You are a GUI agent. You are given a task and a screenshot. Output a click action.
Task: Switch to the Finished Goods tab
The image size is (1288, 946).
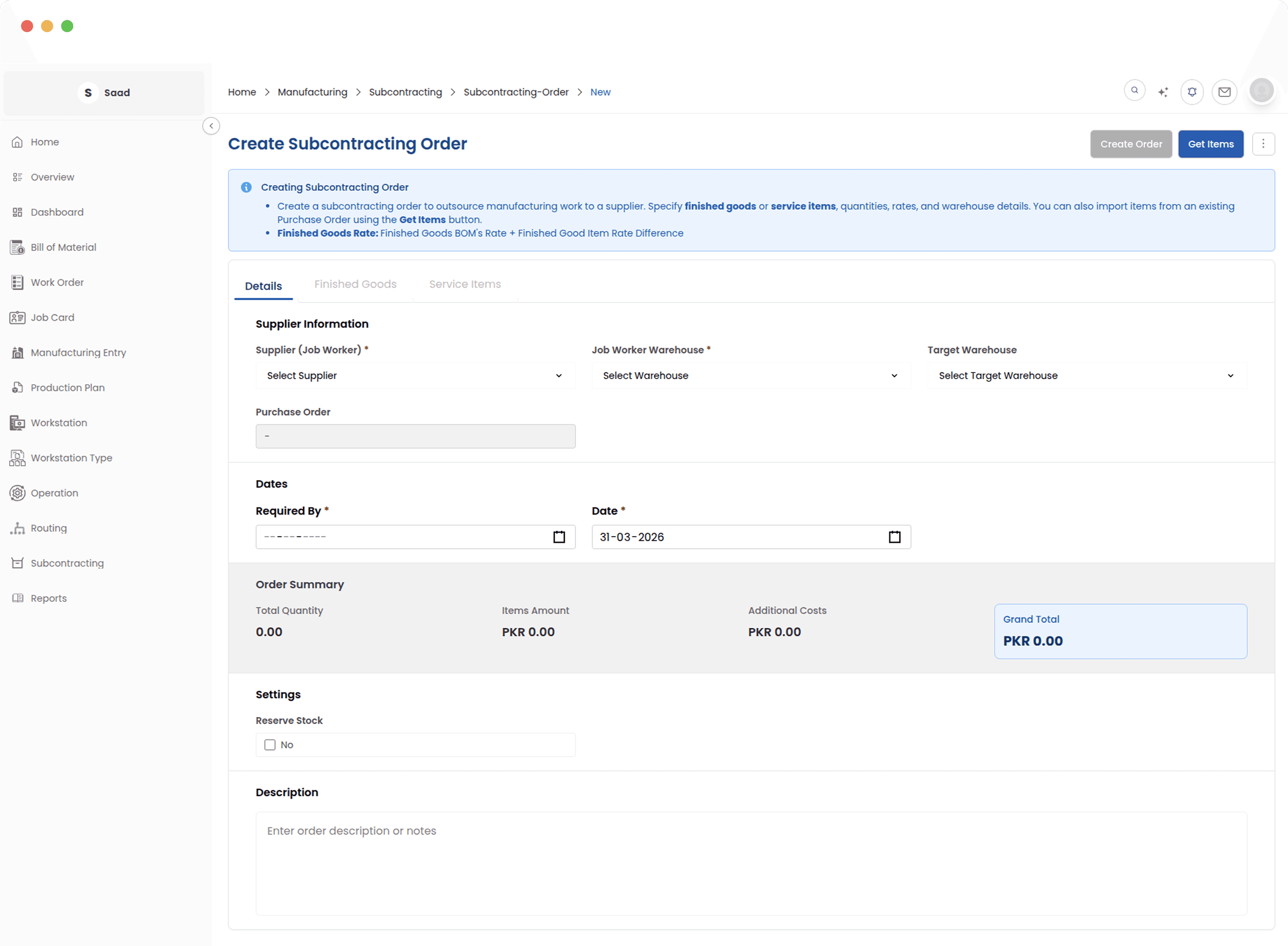click(355, 284)
